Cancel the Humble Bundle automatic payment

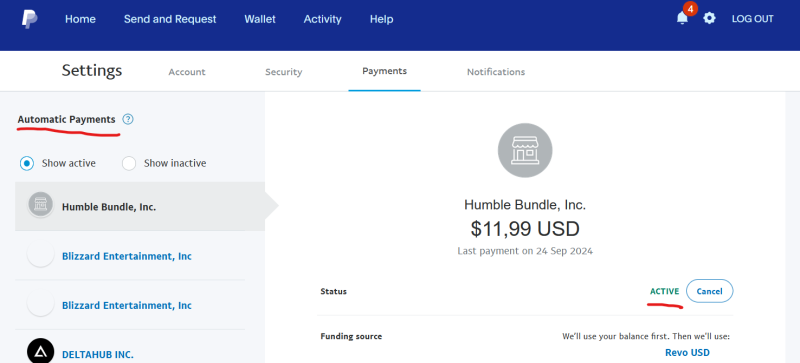coord(709,291)
